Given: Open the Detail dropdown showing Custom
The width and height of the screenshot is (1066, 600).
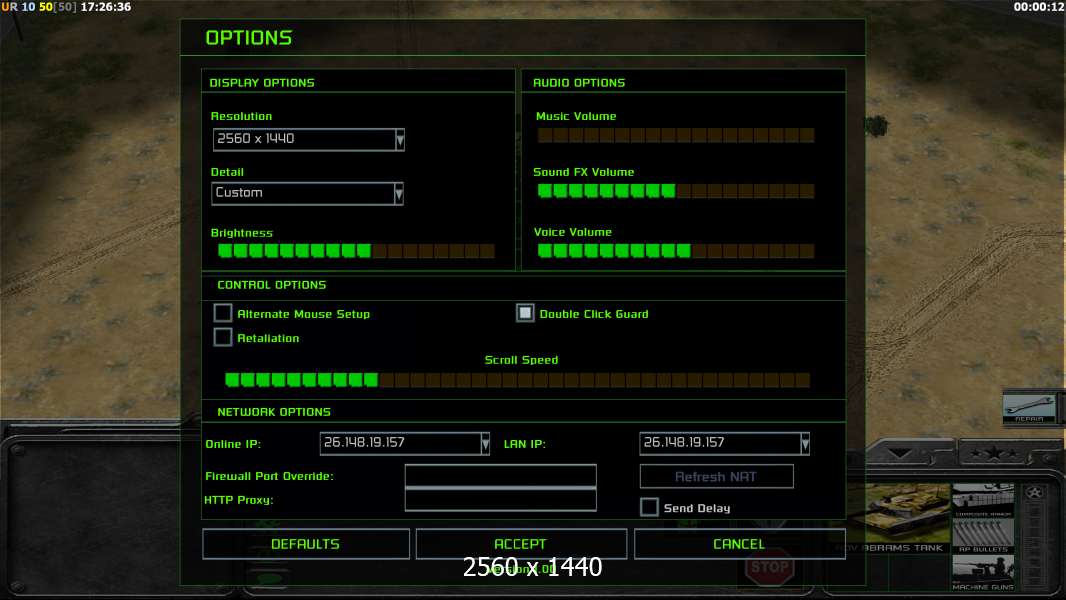Looking at the screenshot, I should [x=307, y=193].
